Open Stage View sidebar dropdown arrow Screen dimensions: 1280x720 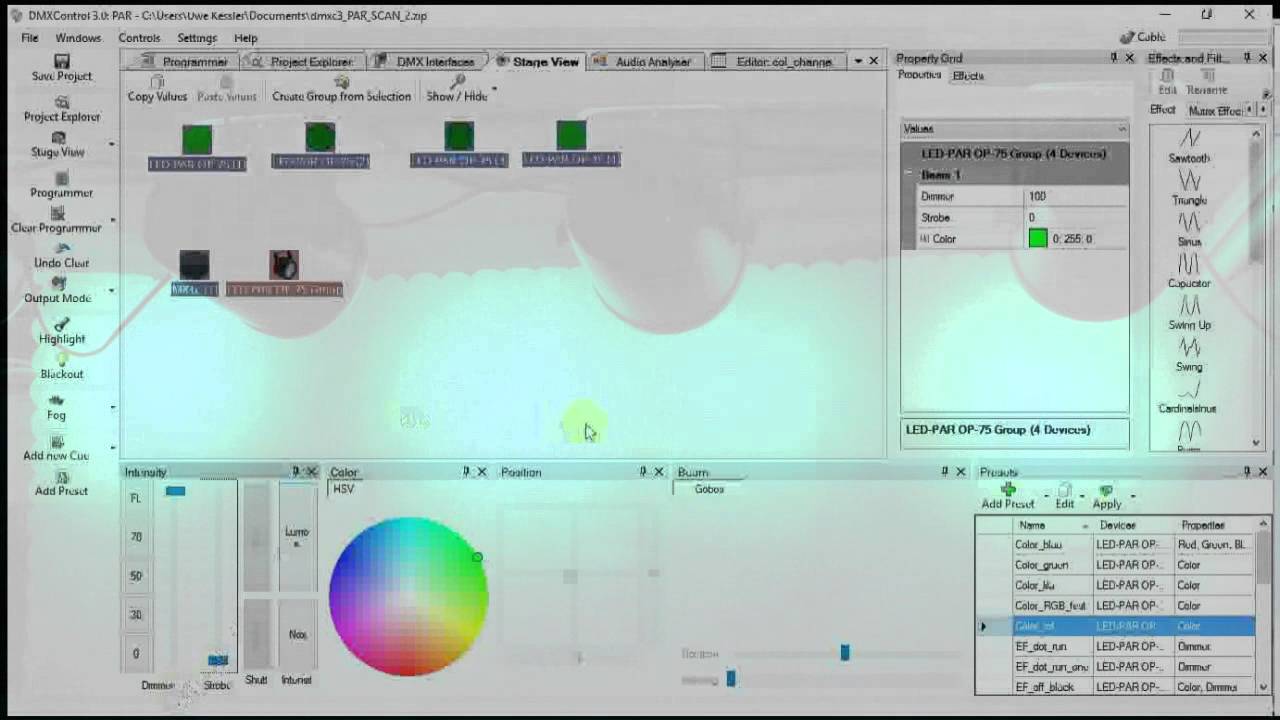tap(112, 144)
